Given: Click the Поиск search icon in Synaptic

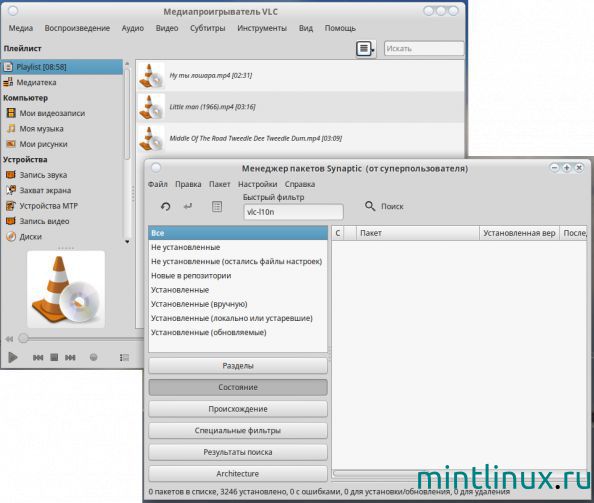Looking at the screenshot, I should (370, 206).
